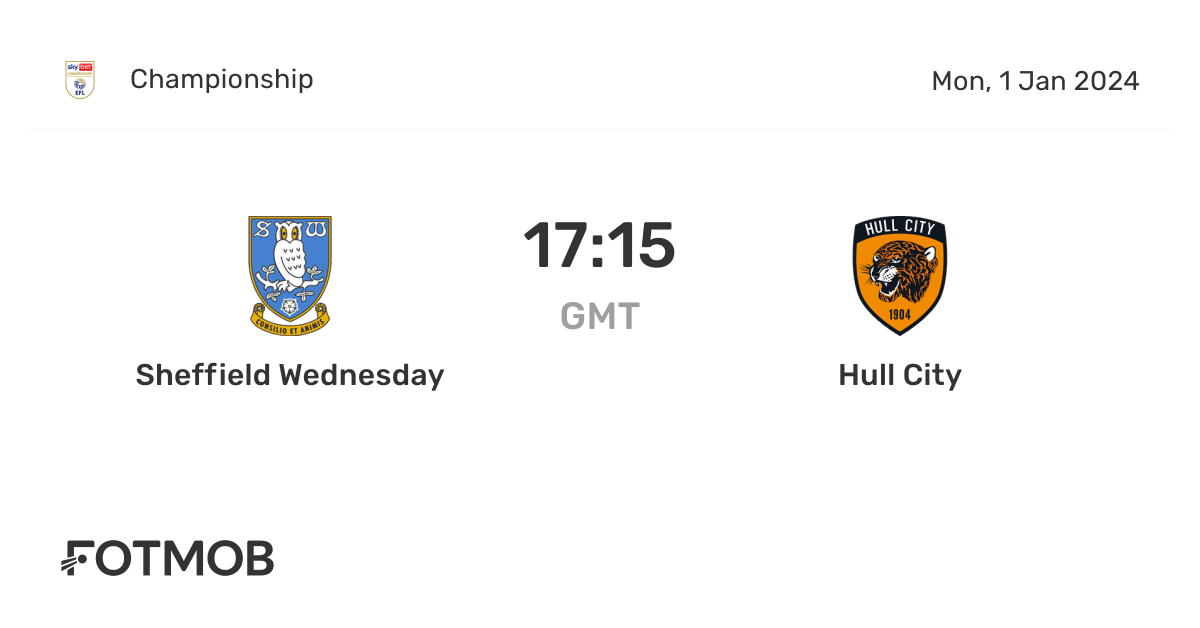This screenshot has width=1200, height=628.
Task: Click the Sky Bet EFL Championship league logo
Action: point(80,80)
